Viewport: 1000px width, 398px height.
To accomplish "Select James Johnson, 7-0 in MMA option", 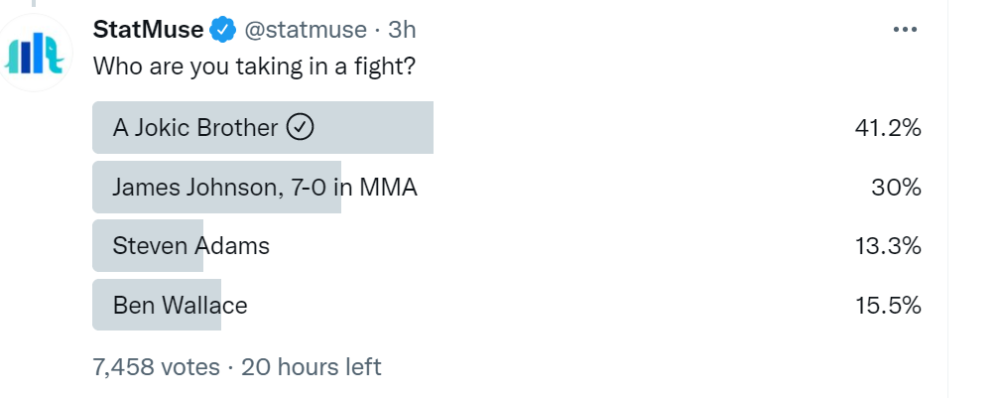I will tap(507, 187).
